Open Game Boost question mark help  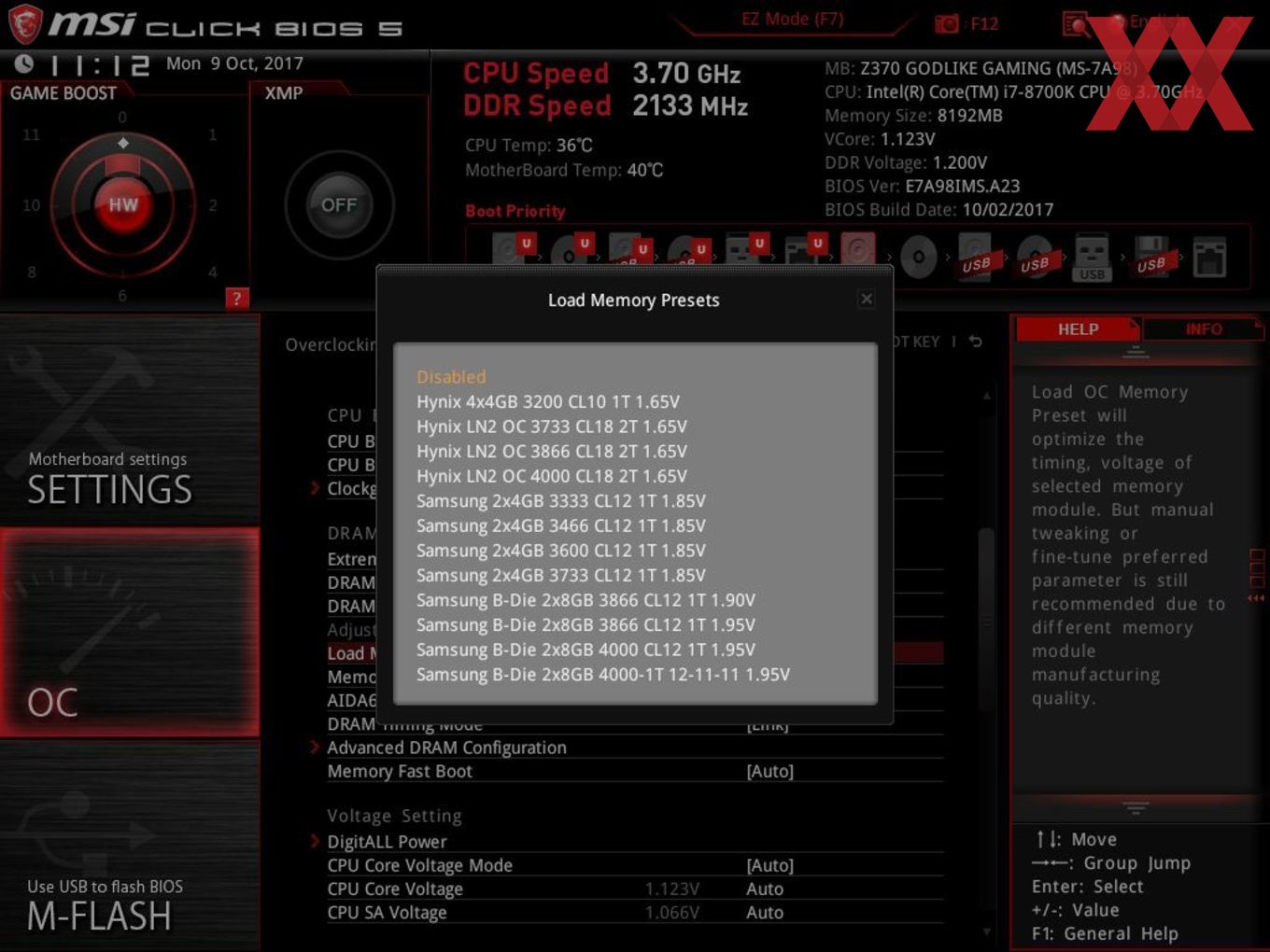(x=237, y=299)
